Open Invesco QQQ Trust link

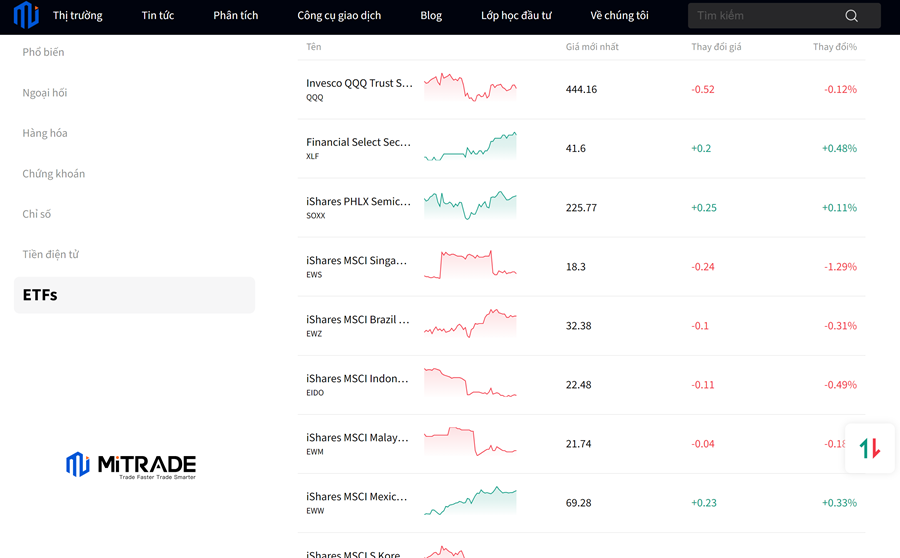point(359,84)
